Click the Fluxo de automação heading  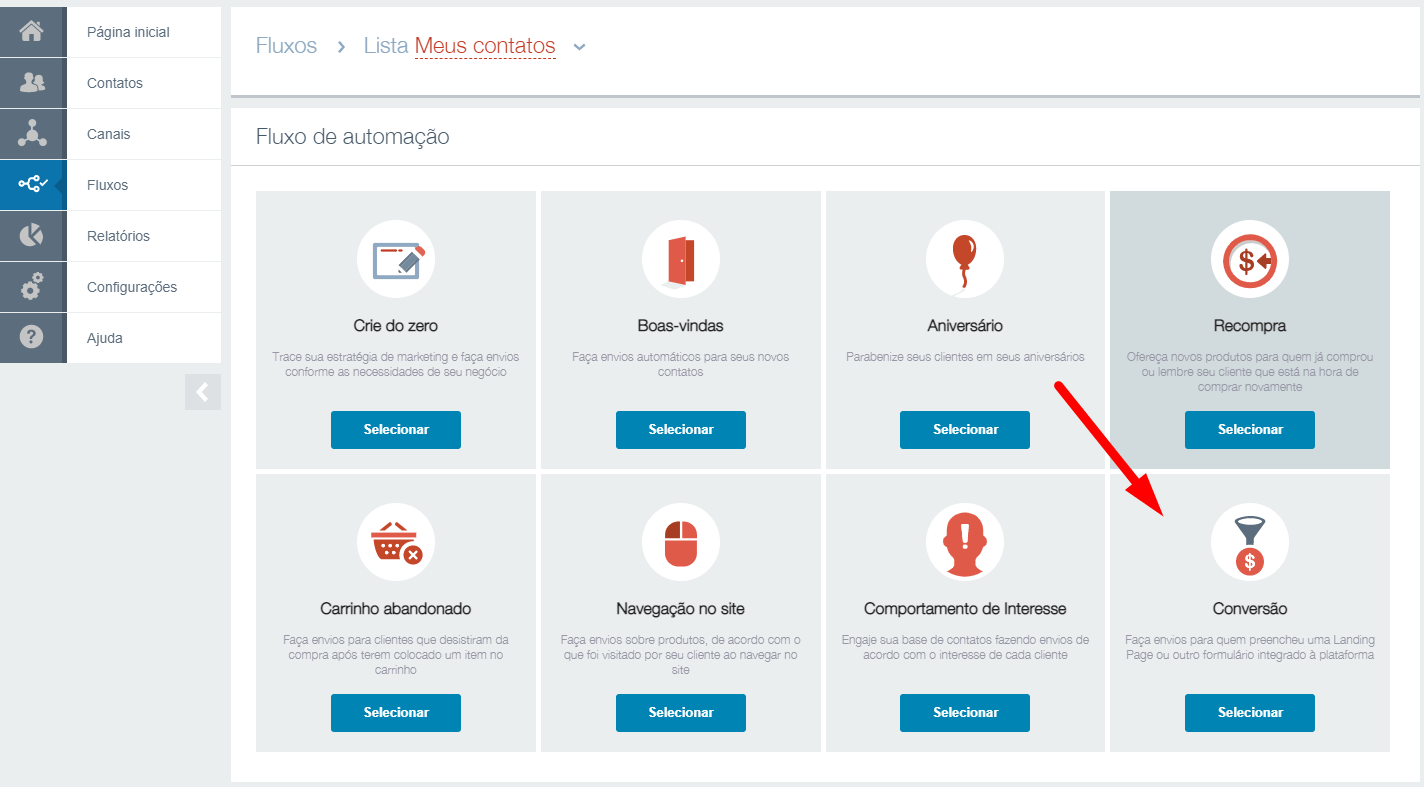[x=353, y=137]
